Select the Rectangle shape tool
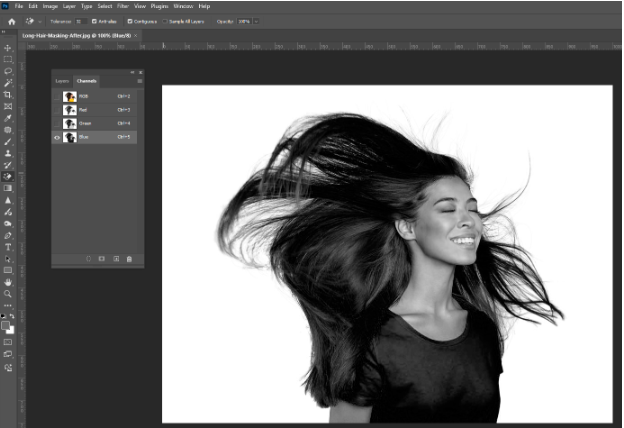Viewport: 624px width, 428px height. click(8, 270)
